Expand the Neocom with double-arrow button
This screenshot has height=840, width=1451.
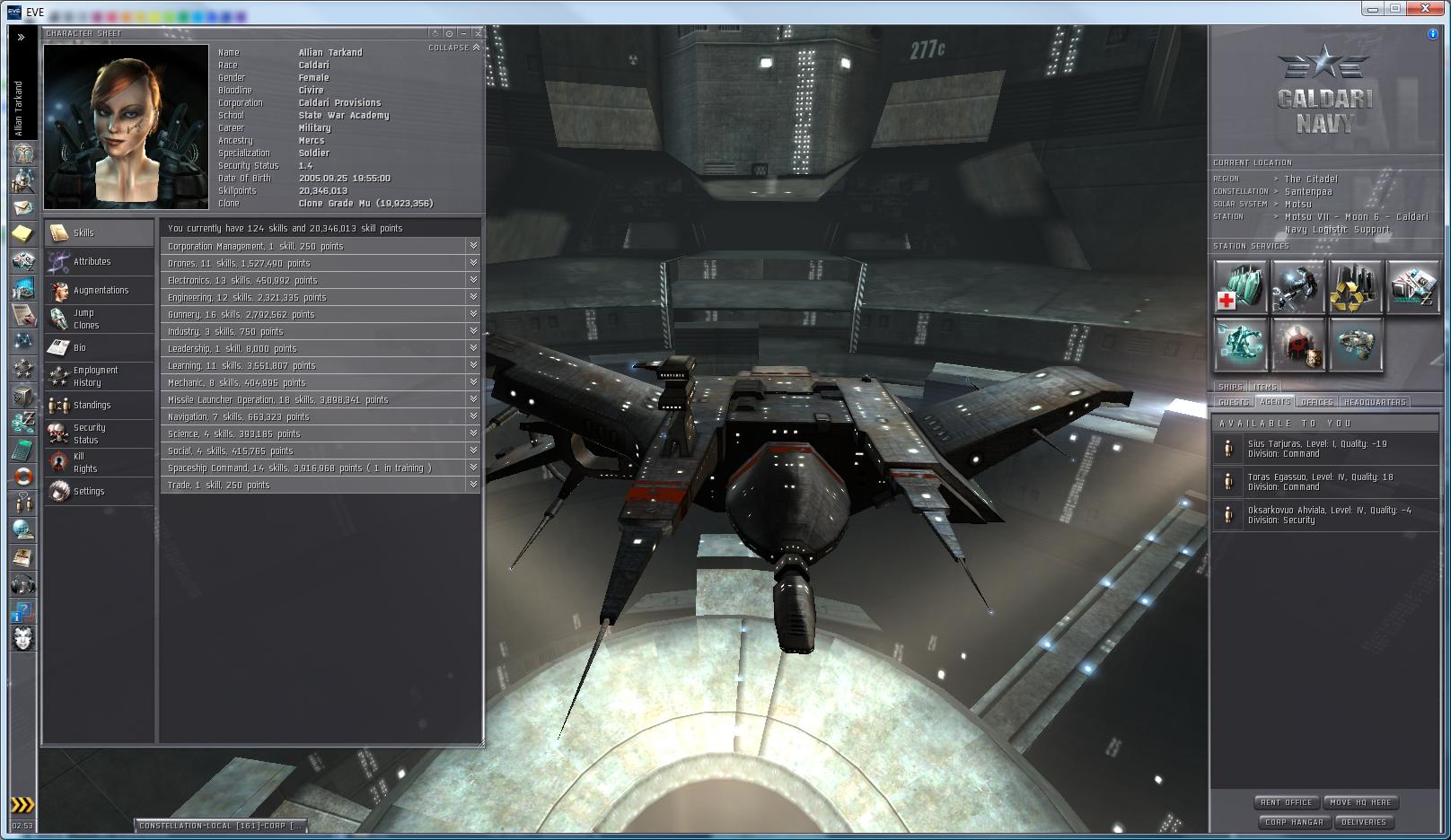point(22,38)
